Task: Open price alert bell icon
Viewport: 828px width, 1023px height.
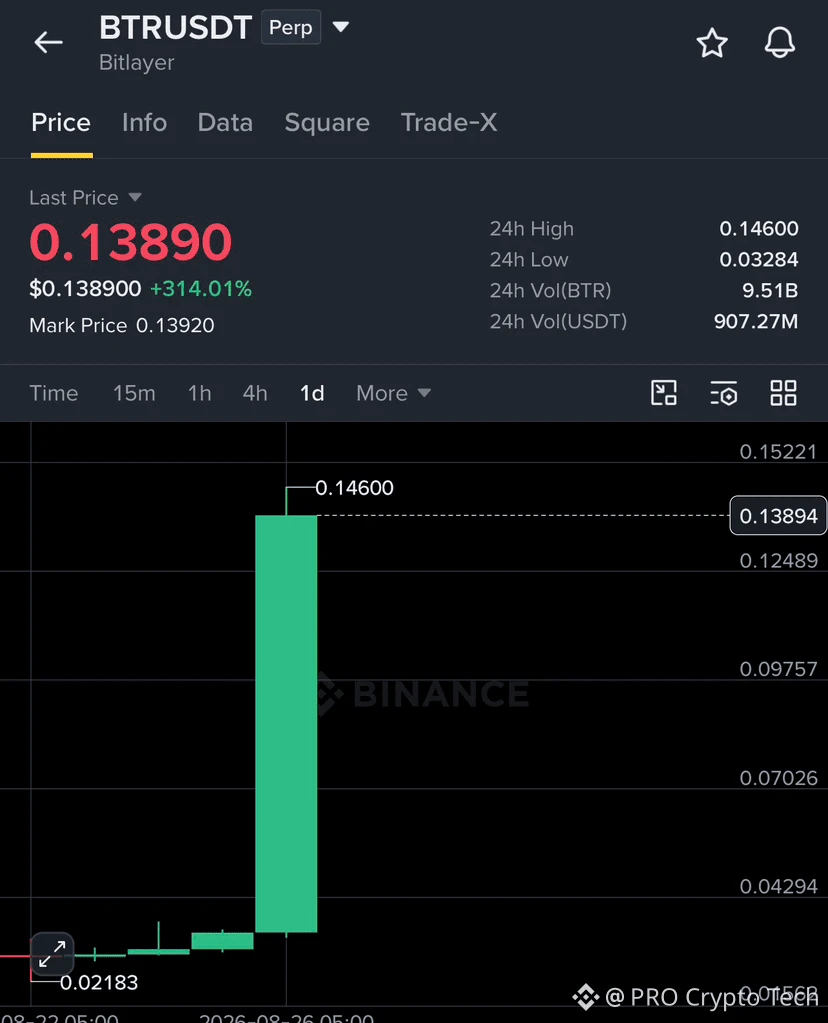Action: 780,43
